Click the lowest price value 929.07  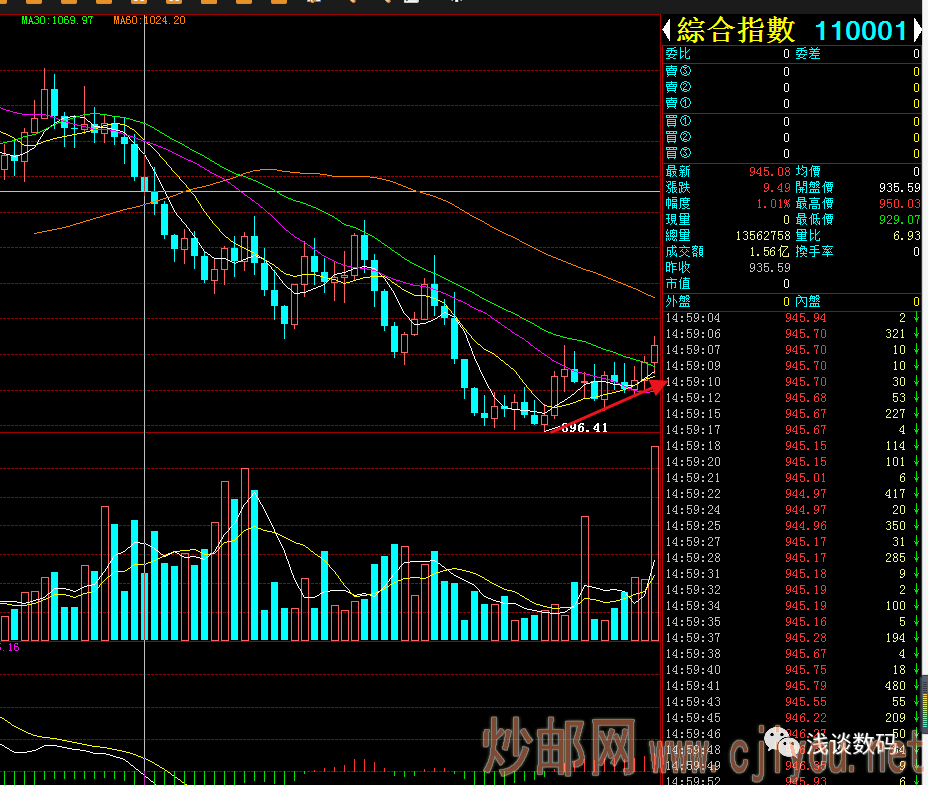point(899,219)
